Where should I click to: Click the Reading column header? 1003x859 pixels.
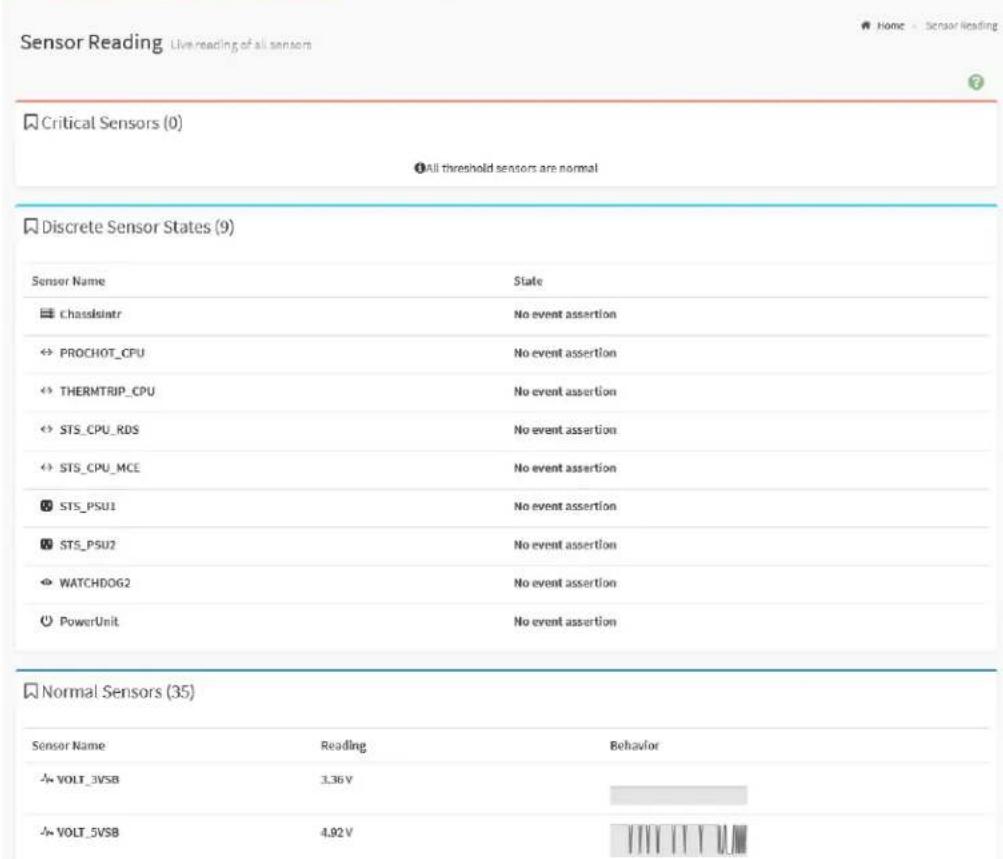pos(344,745)
